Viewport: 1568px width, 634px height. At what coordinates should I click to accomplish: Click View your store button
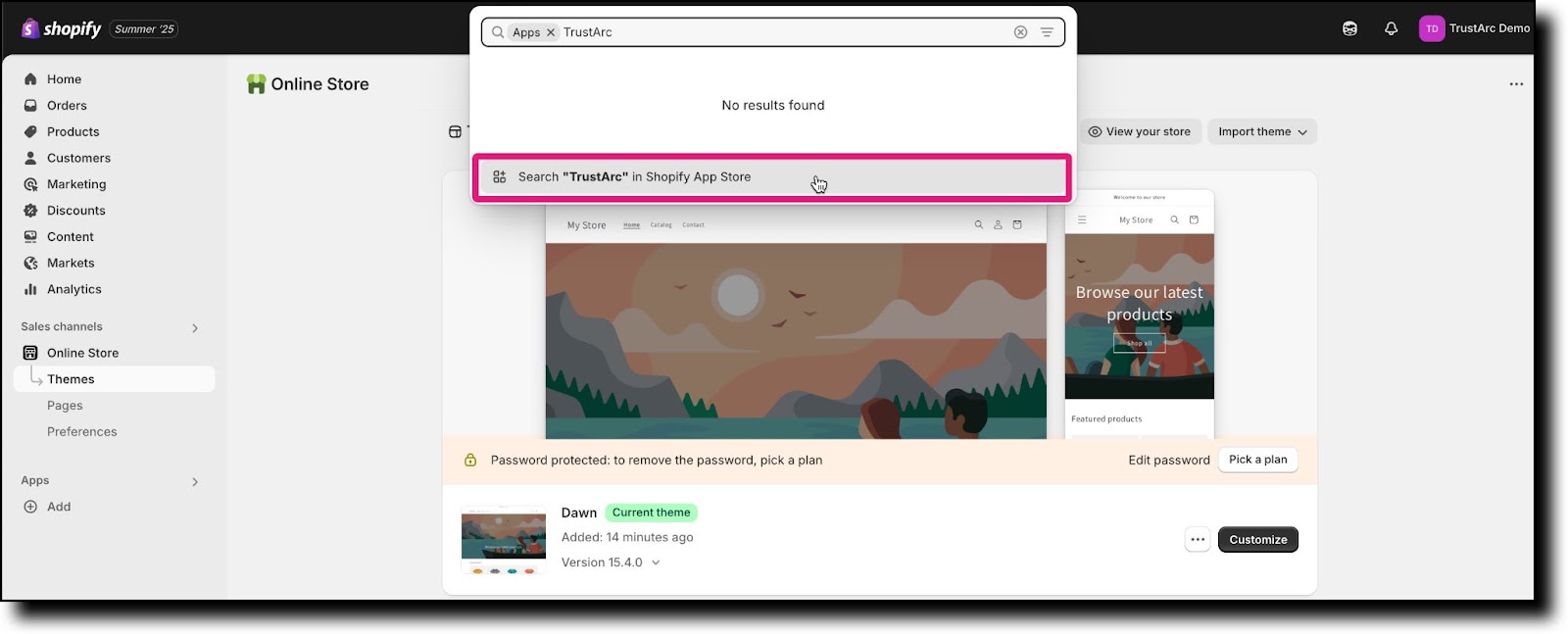[1139, 132]
